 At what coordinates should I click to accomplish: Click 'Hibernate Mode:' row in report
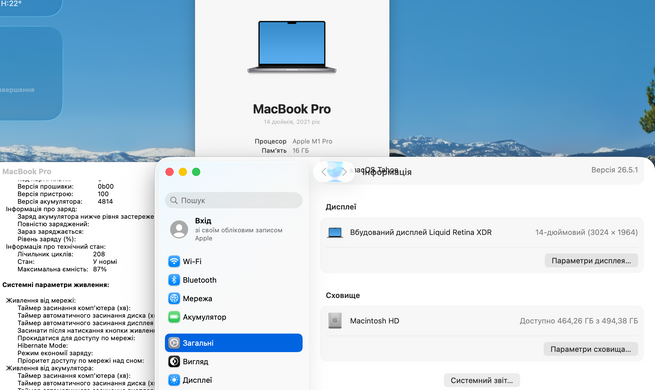pyautogui.click(x=43, y=345)
